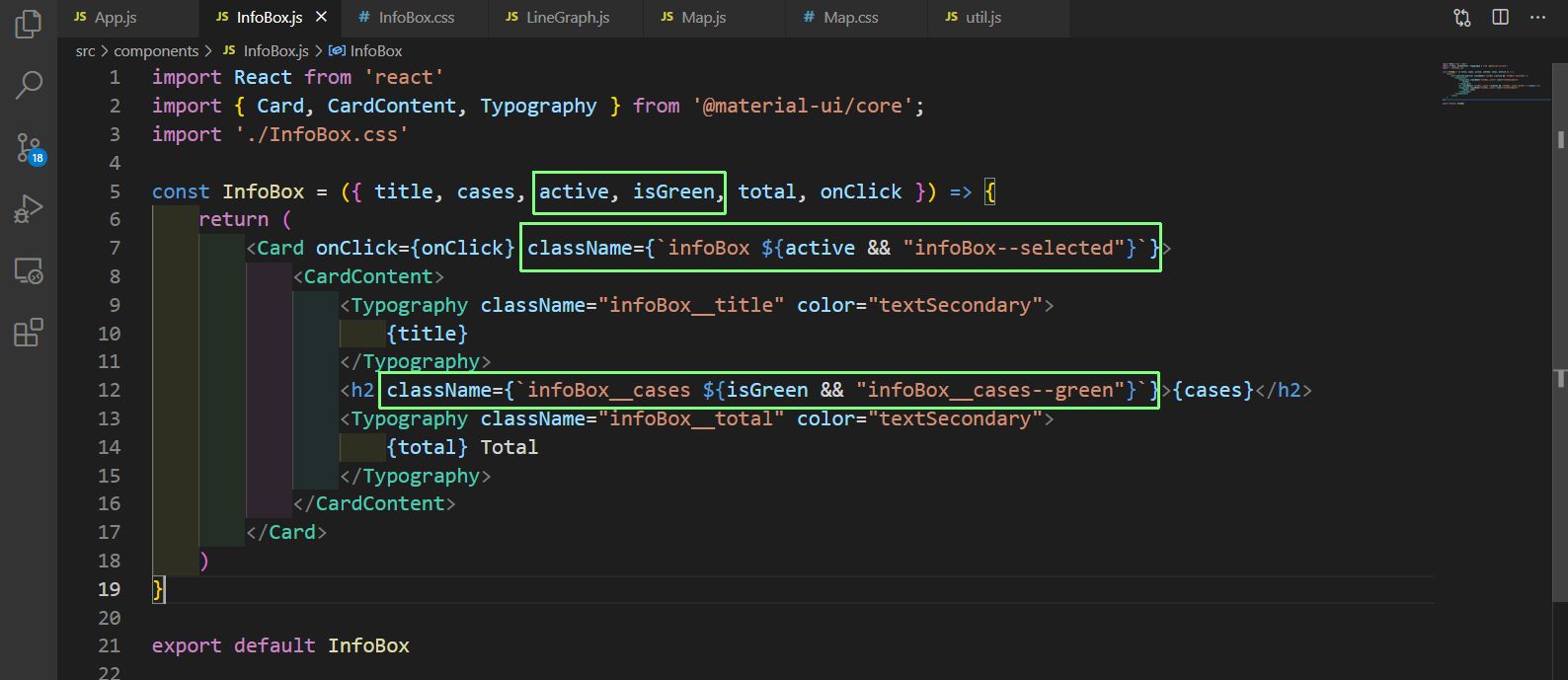This screenshot has height=680, width=1568.
Task: Click 'export default InfoBox' line
Action: pyautogui.click(x=280, y=645)
